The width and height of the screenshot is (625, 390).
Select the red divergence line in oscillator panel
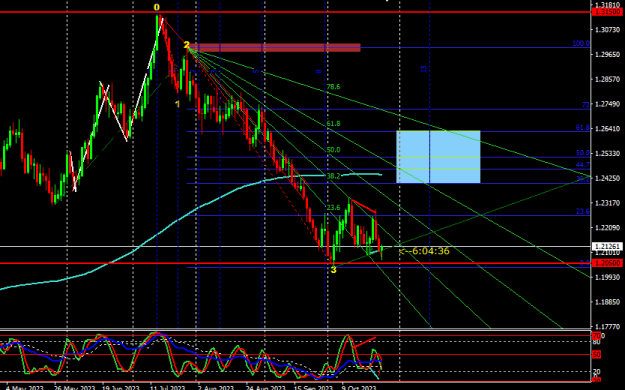[364, 343]
